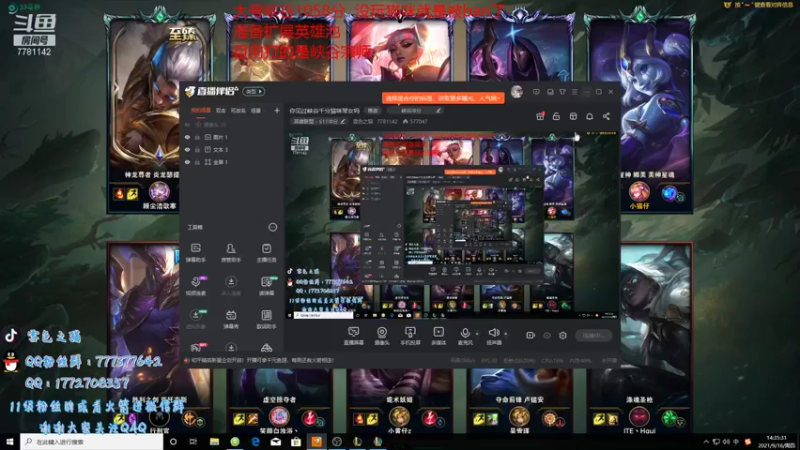Click the tool with green badge left of 弹幕秀
The height and width of the screenshot is (450, 800).
click(x=195, y=319)
